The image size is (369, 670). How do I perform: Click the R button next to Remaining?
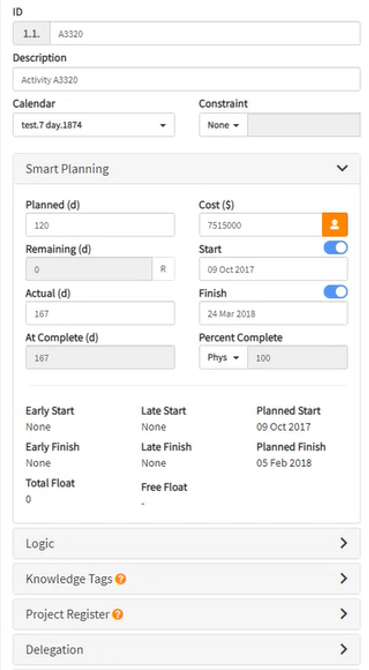point(163,269)
